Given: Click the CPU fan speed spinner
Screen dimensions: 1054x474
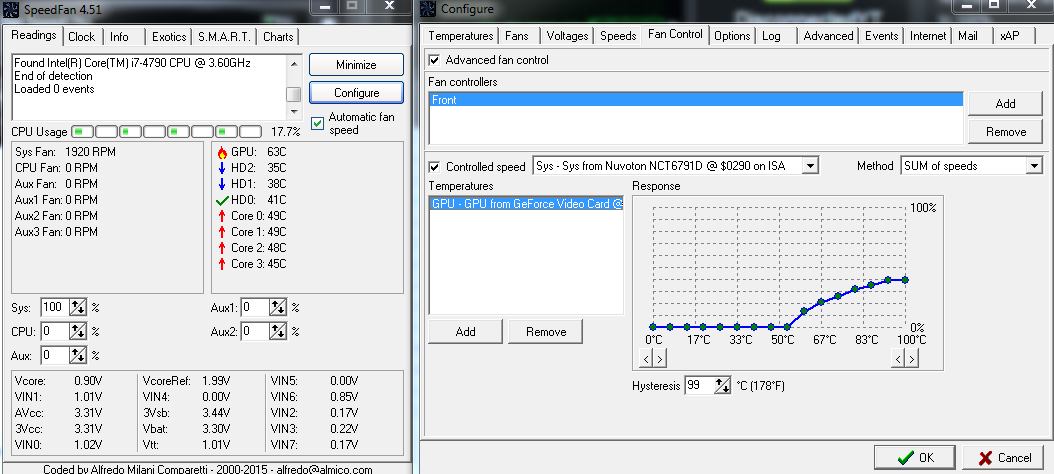Looking at the screenshot, I should click(x=79, y=331).
